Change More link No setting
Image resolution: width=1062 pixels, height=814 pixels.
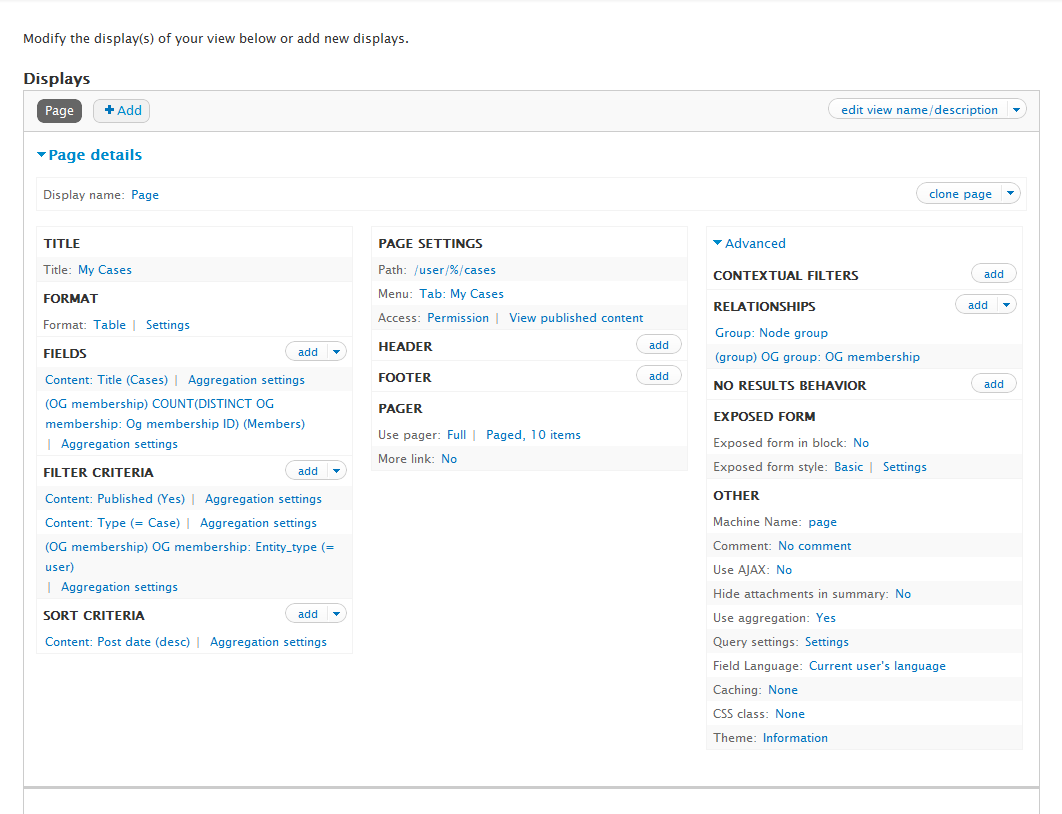pos(449,459)
